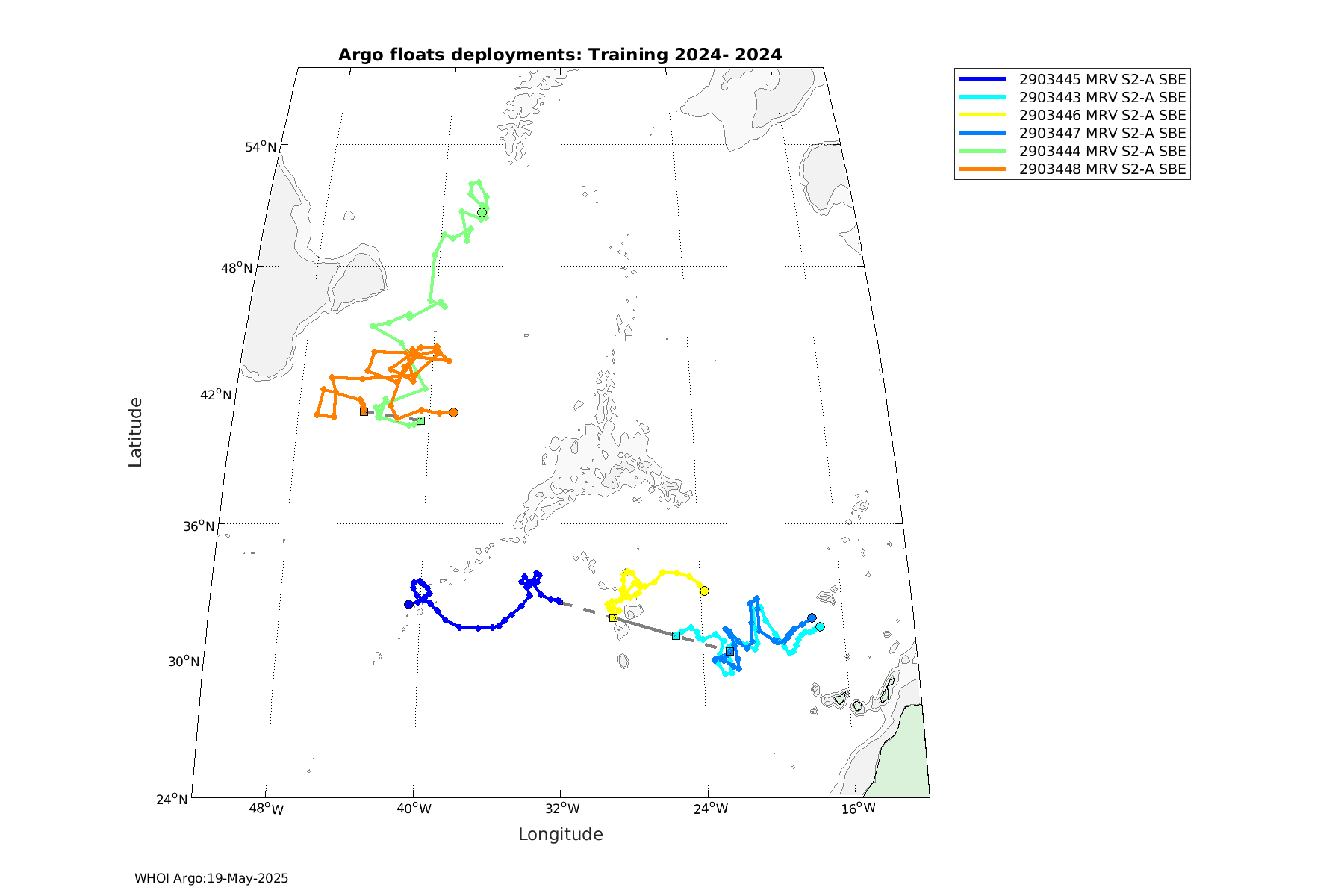Image resolution: width=1344 pixels, height=896 pixels.
Task: Click the dark blue line swatch for 2903445
Action: point(983,79)
